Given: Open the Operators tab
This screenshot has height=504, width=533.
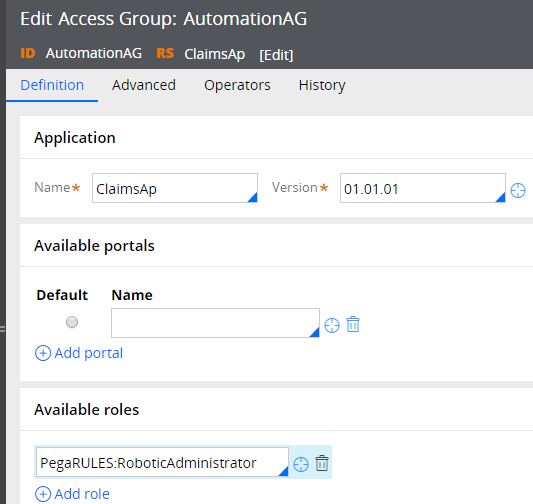Looking at the screenshot, I should pos(237,85).
